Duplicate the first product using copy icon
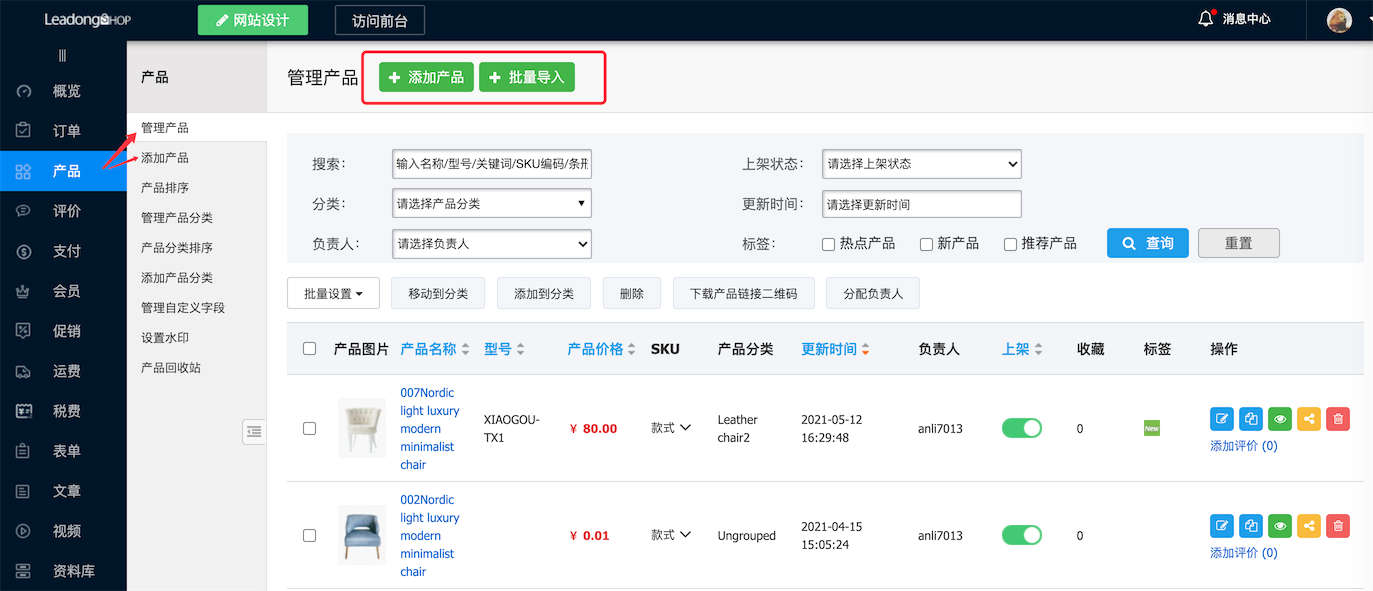The image size is (1373, 591). (1250, 419)
